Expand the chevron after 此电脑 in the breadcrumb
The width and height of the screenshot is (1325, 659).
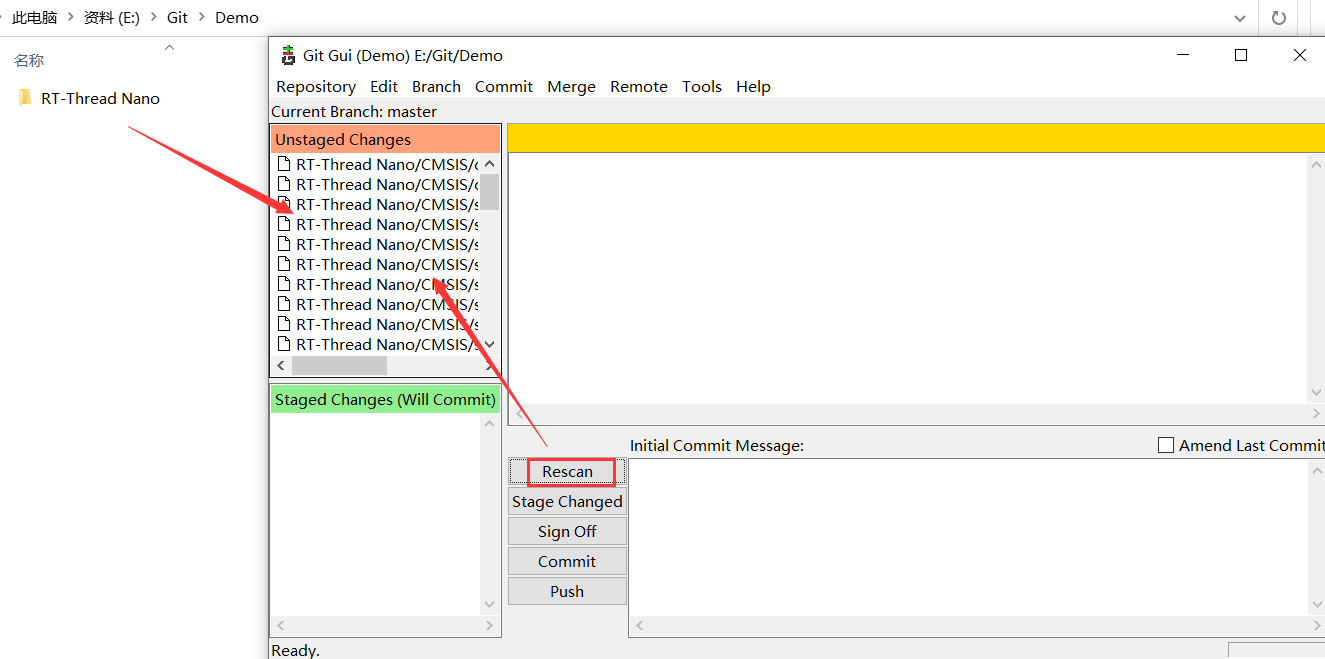tap(71, 18)
